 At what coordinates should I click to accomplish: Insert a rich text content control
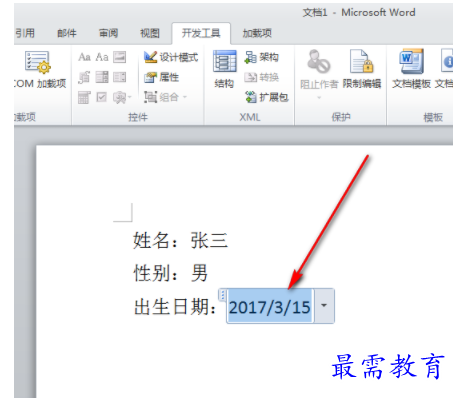click(84, 57)
